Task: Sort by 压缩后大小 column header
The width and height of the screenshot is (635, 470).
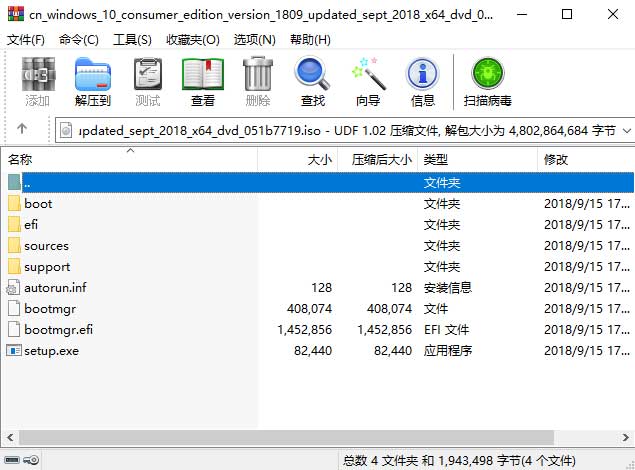Action: (377, 160)
